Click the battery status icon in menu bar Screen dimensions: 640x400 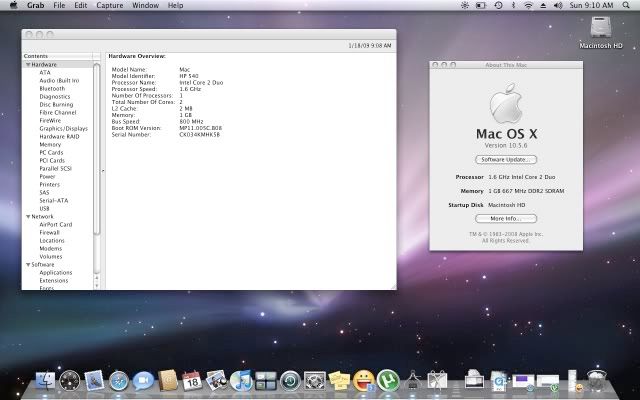coord(481,5)
